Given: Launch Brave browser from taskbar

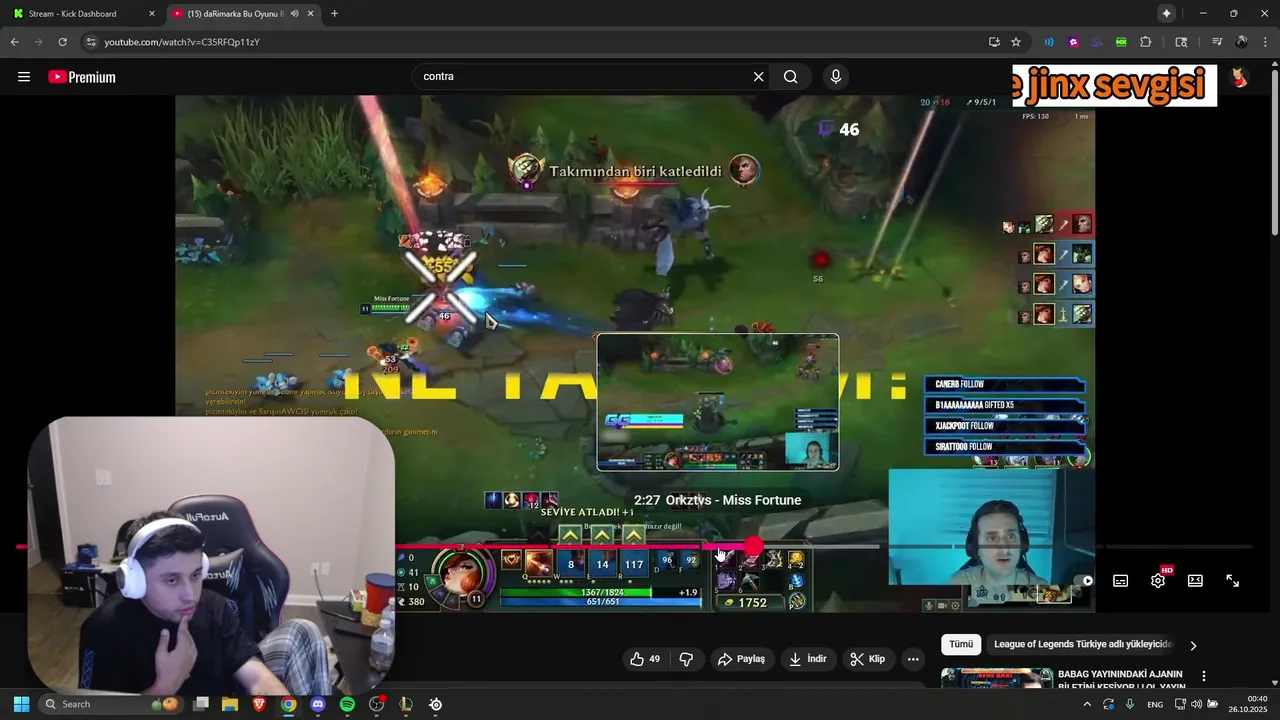Looking at the screenshot, I should pyautogui.click(x=259, y=704).
